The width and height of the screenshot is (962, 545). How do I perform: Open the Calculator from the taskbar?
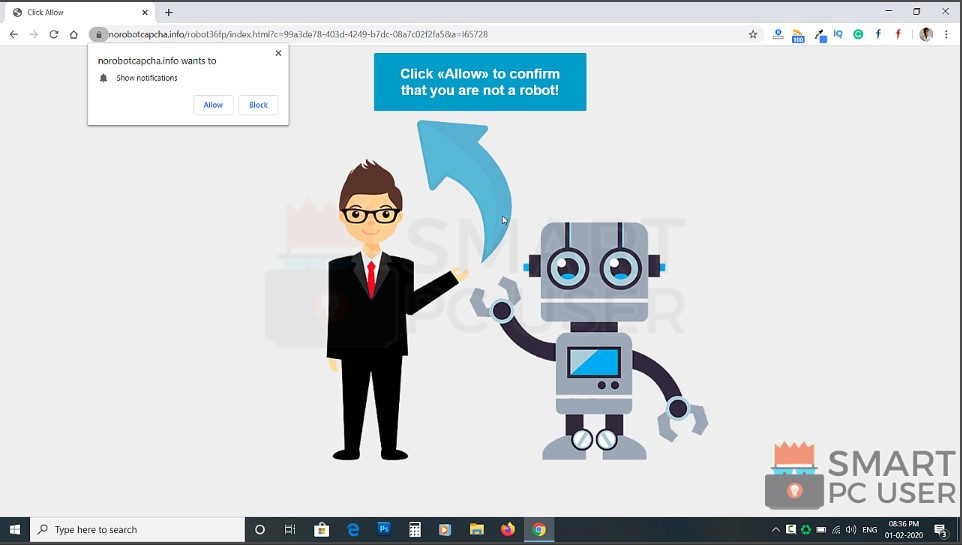tap(415, 530)
